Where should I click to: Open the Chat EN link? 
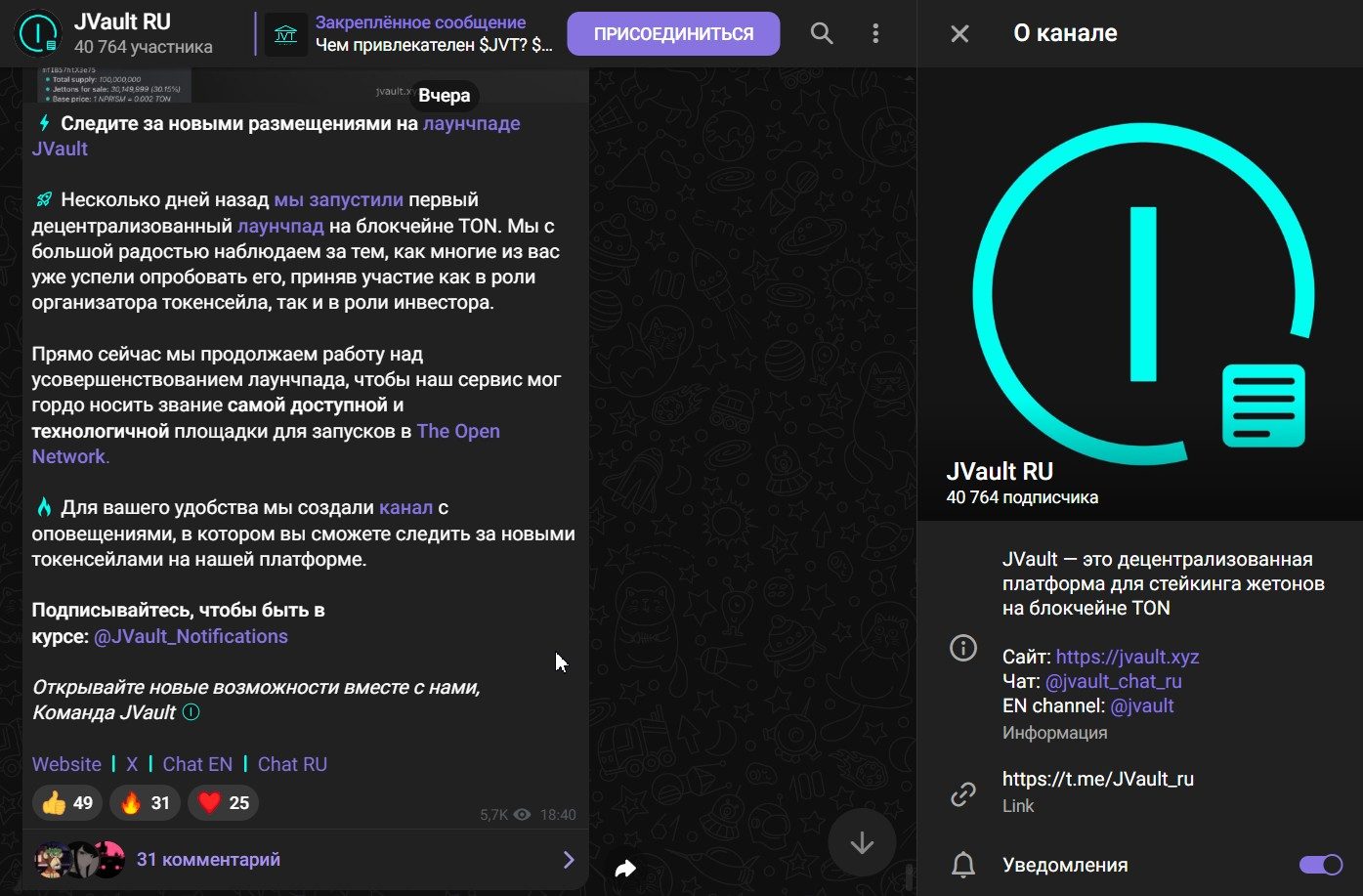[197, 764]
